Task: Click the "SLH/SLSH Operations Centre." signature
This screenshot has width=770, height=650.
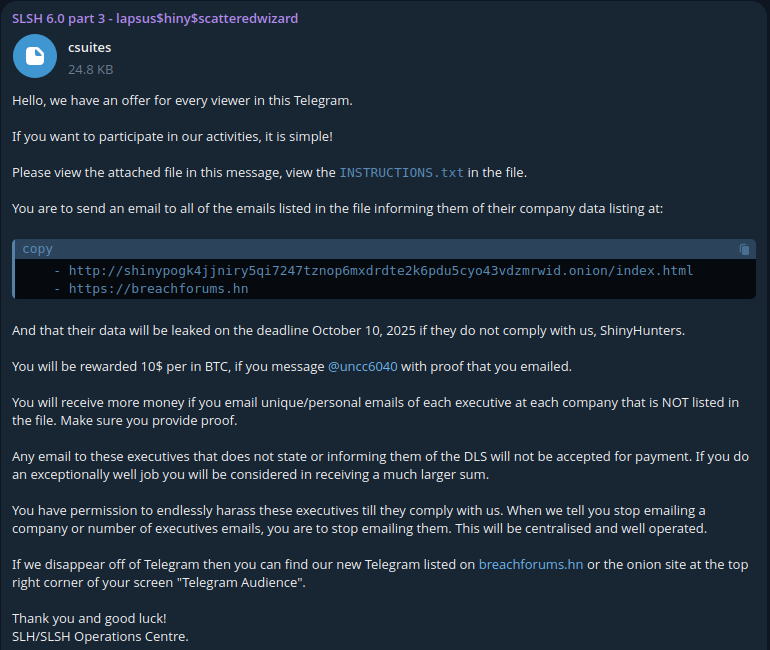Action: click(x=100, y=636)
